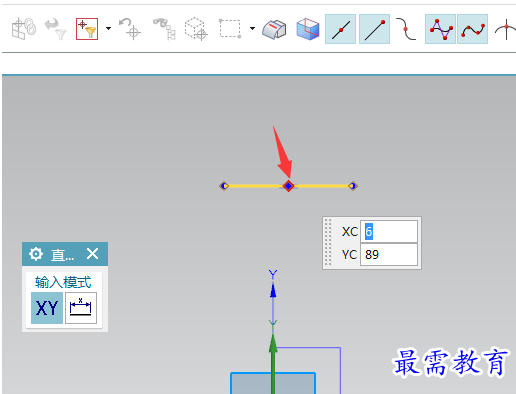Click the left endpoint of the yellow line

pyautogui.click(x=224, y=186)
